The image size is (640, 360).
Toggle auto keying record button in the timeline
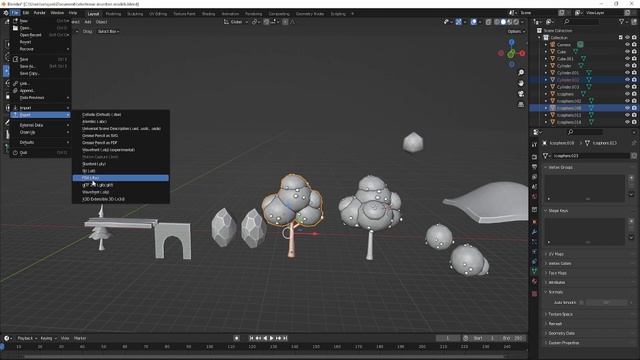point(236,338)
